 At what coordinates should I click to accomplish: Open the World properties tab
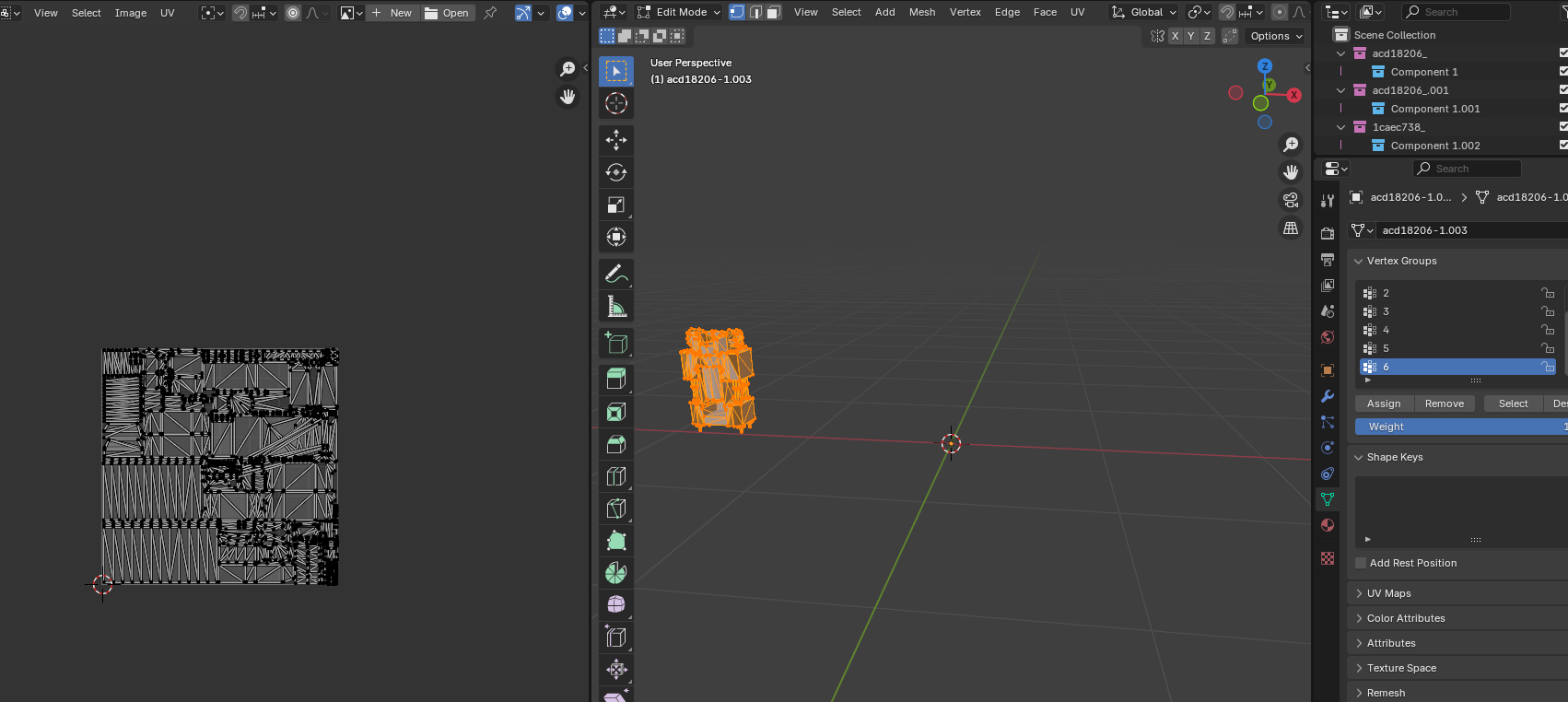tap(1328, 337)
